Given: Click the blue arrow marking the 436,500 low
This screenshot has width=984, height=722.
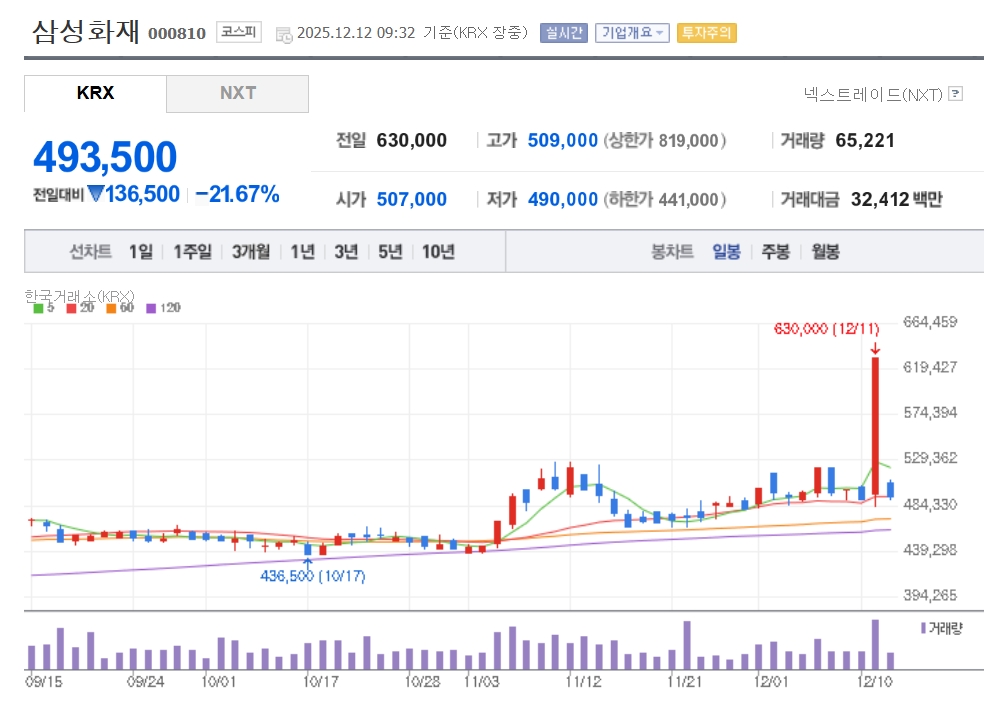Looking at the screenshot, I should [308, 562].
